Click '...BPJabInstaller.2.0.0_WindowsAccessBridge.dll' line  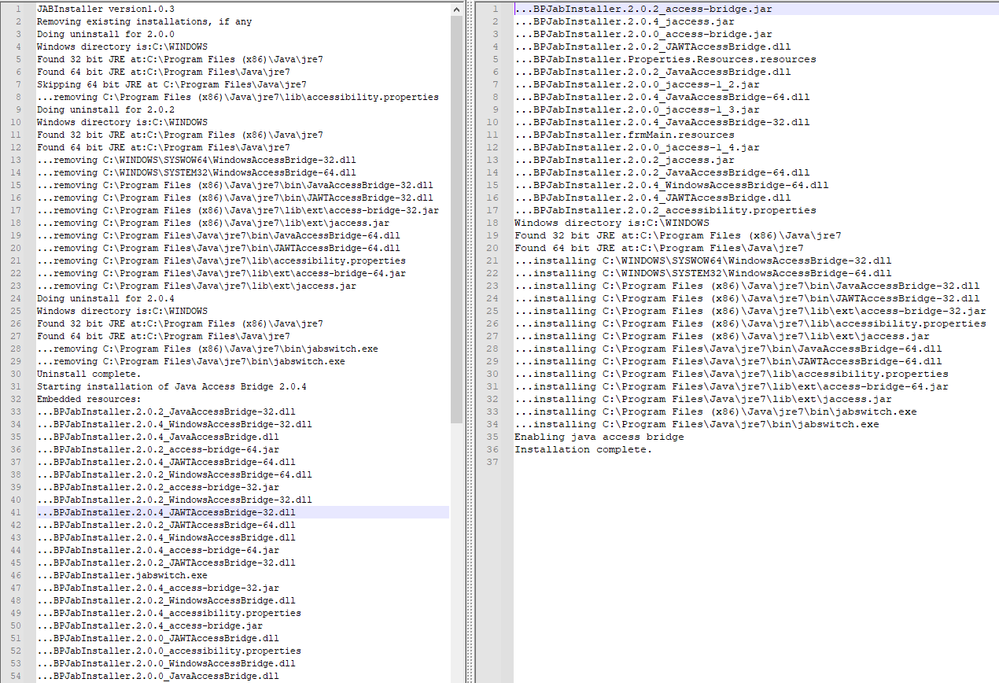(166, 663)
